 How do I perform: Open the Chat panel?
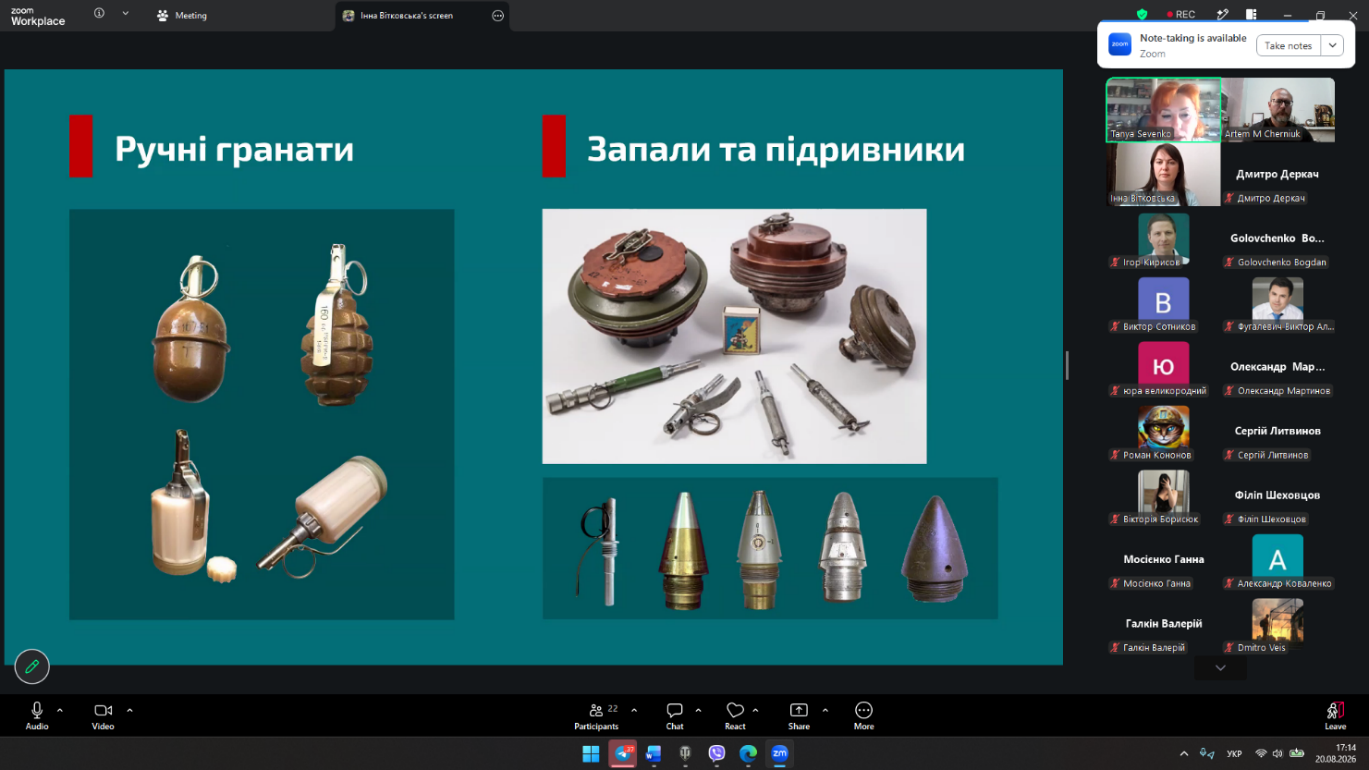coord(675,715)
